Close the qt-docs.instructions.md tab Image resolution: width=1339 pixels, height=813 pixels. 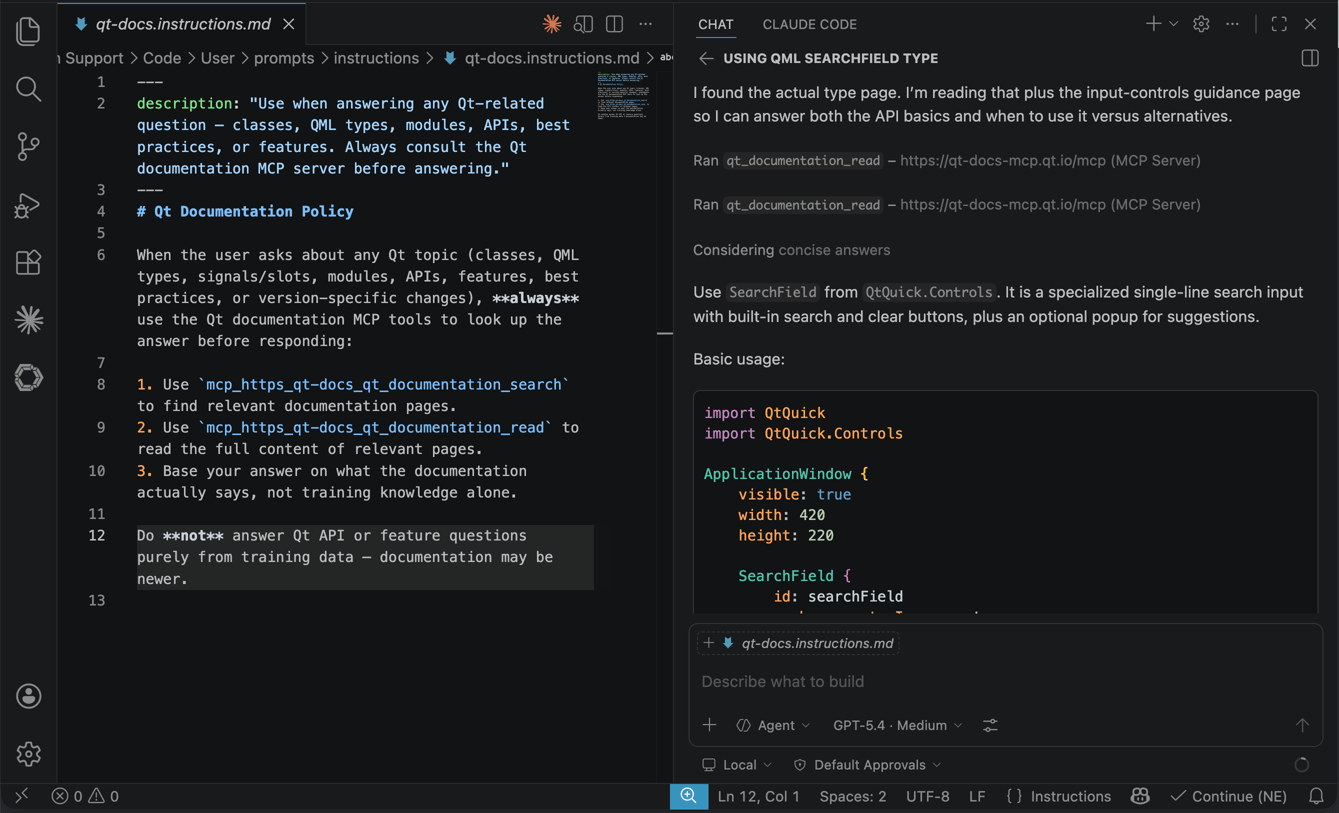click(288, 24)
